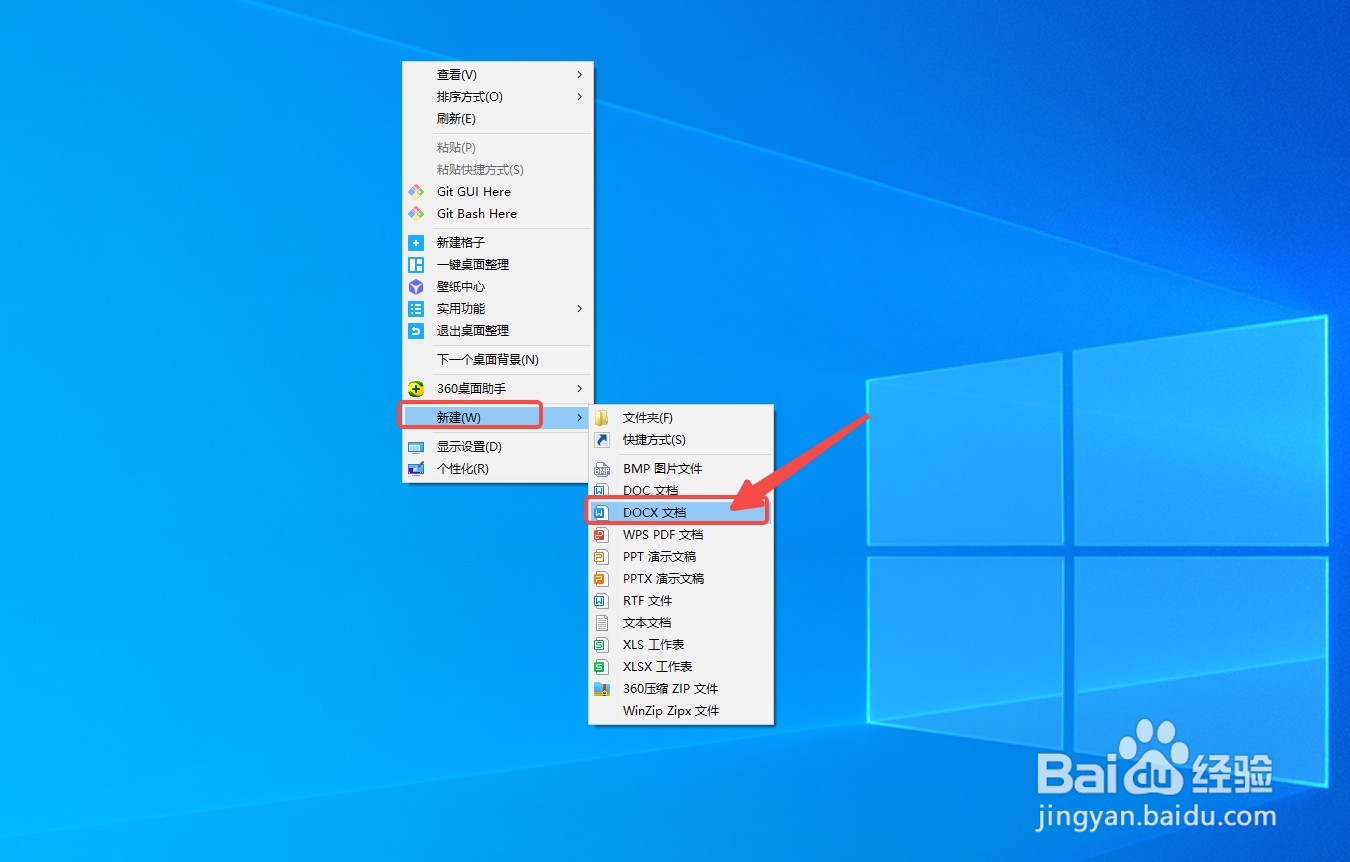Click the PPTX 演示文稿 icon
The height and width of the screenshot is (862, 1350).
click(601, 579)
